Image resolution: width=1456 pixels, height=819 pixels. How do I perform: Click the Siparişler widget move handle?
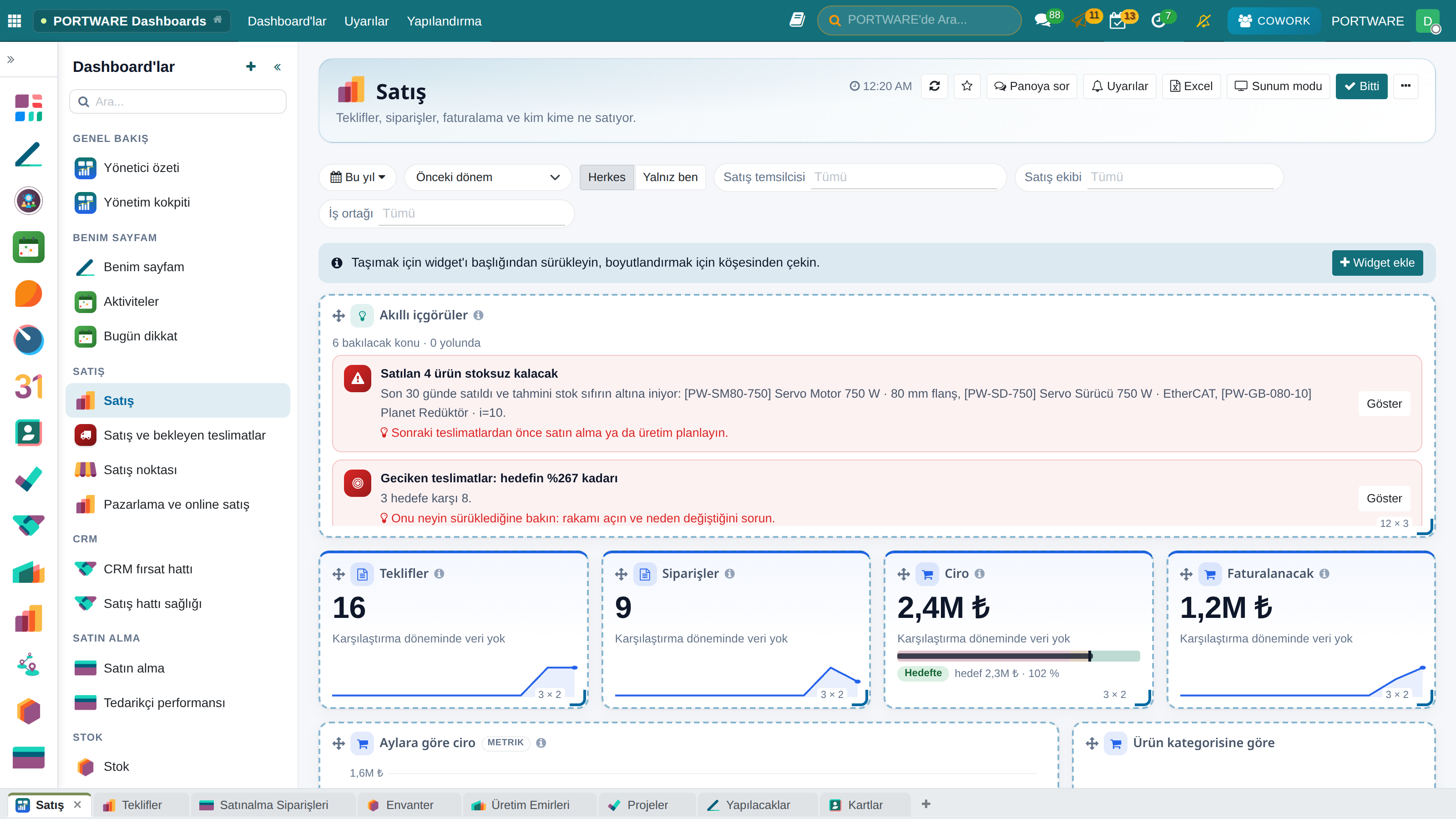click(x=621, y=574)
